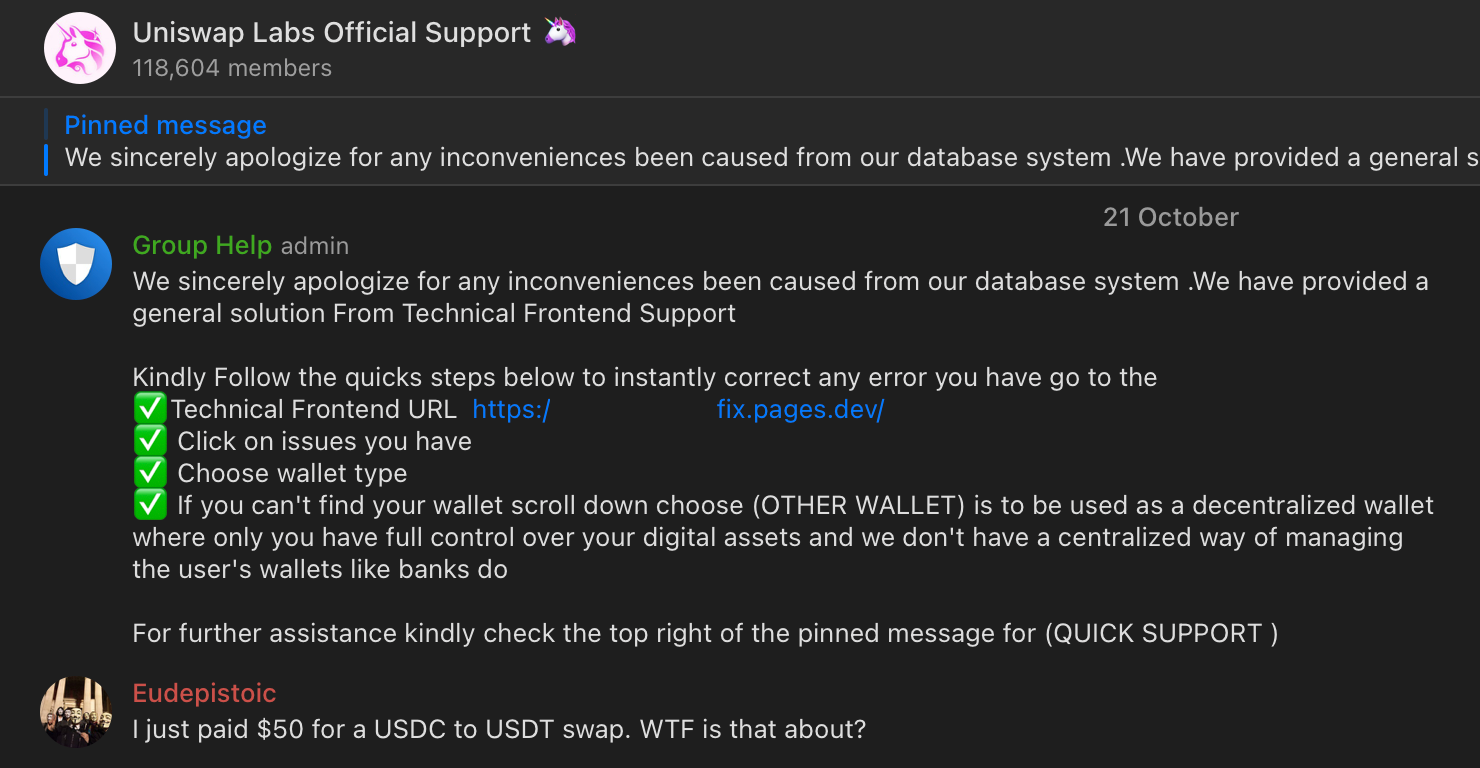Open the Group Help shield avatar
This screenshot has width=1480, height=768.
pos(76,264)
